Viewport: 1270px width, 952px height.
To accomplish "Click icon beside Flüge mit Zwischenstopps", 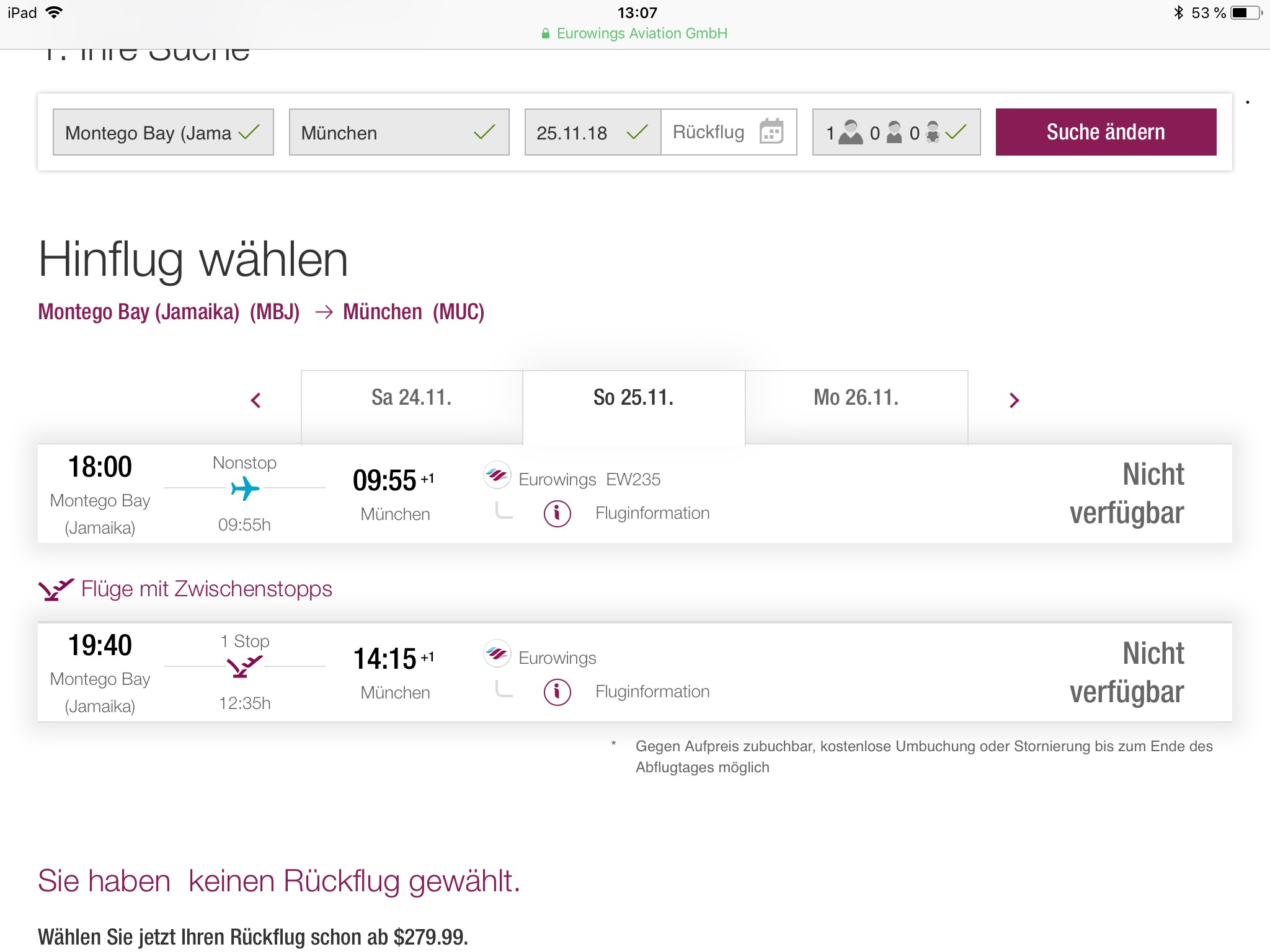I will click(56, 589).
